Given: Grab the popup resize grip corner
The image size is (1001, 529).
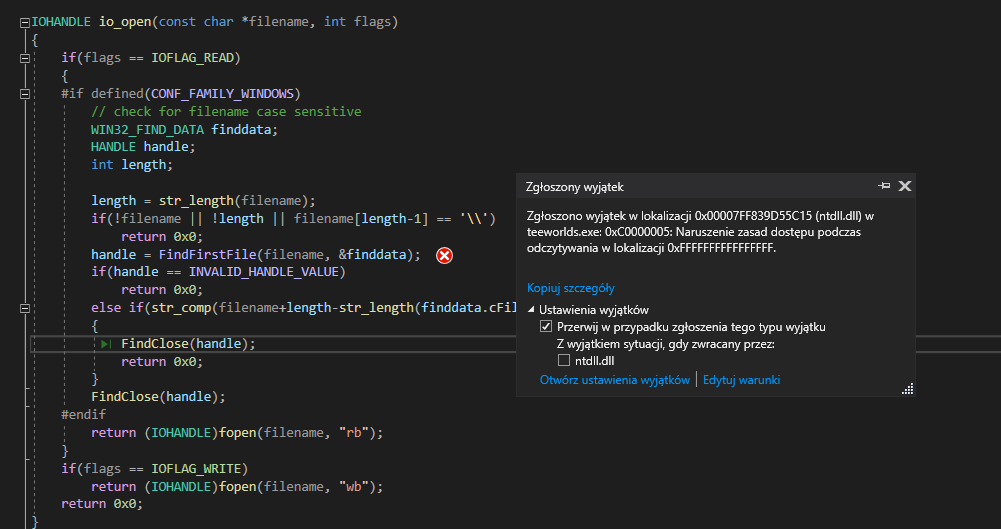Looking at the screenshot, I should coord(908,389).
